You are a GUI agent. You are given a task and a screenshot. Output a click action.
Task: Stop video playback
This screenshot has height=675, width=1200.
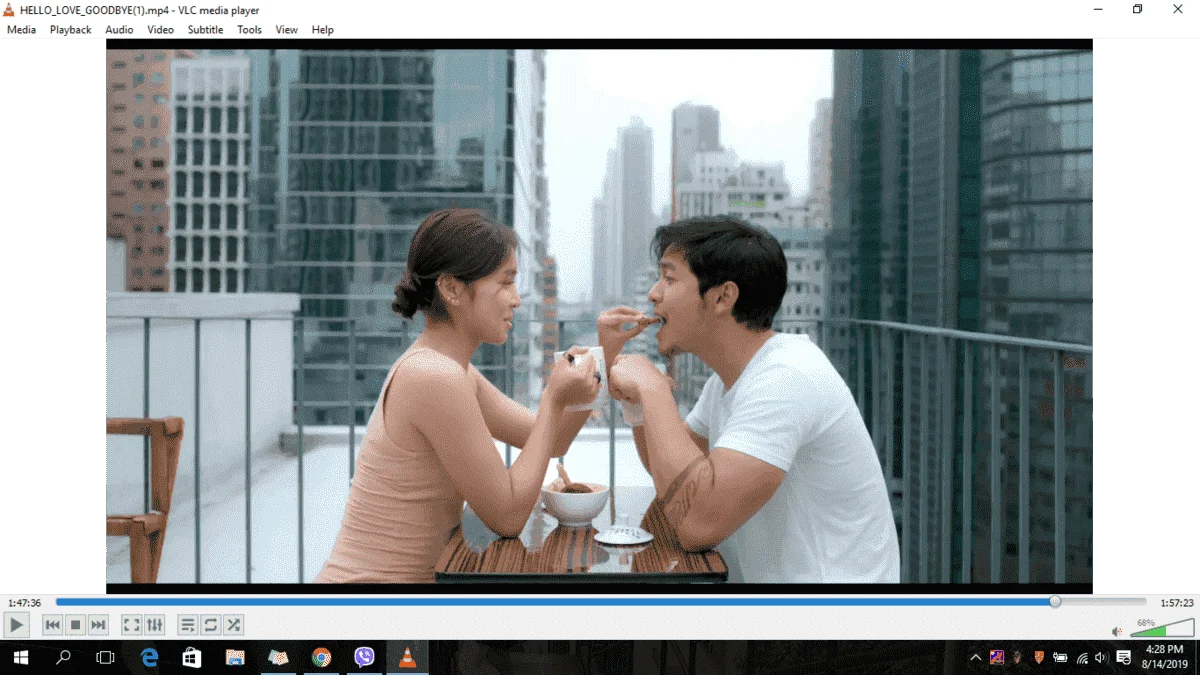[x=75, y=625]
